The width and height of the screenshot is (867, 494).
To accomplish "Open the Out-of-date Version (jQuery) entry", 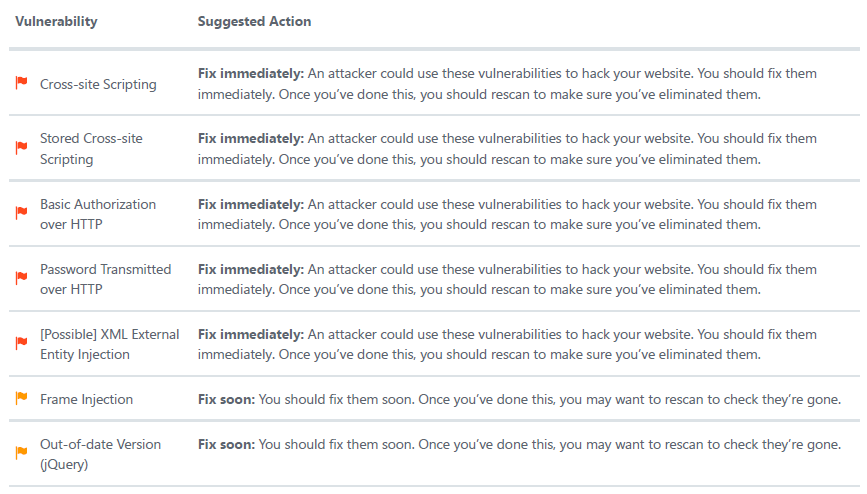I will click(100, 454).
